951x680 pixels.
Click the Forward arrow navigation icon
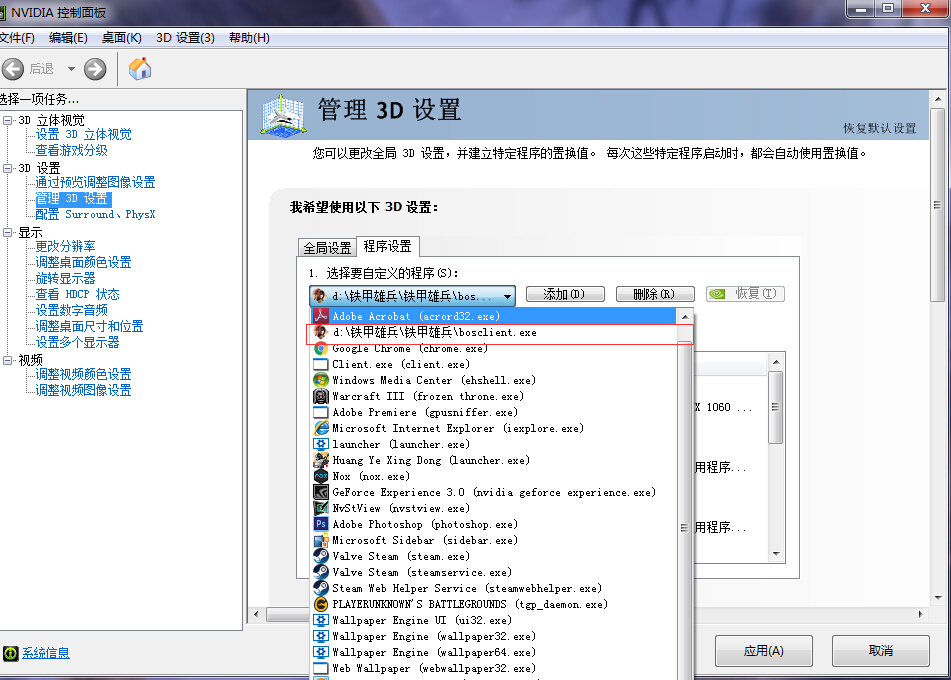pos(95,69)
